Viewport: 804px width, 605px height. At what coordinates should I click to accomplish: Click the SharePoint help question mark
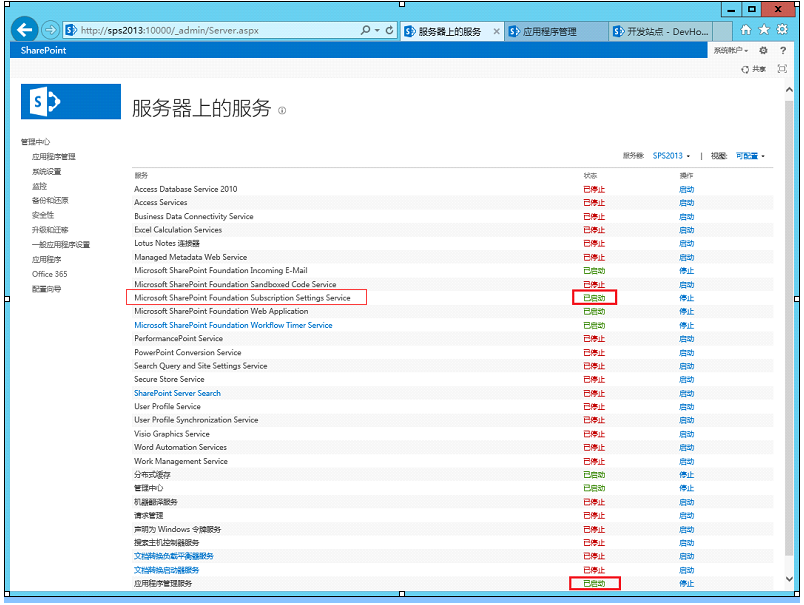coord(782,50)
